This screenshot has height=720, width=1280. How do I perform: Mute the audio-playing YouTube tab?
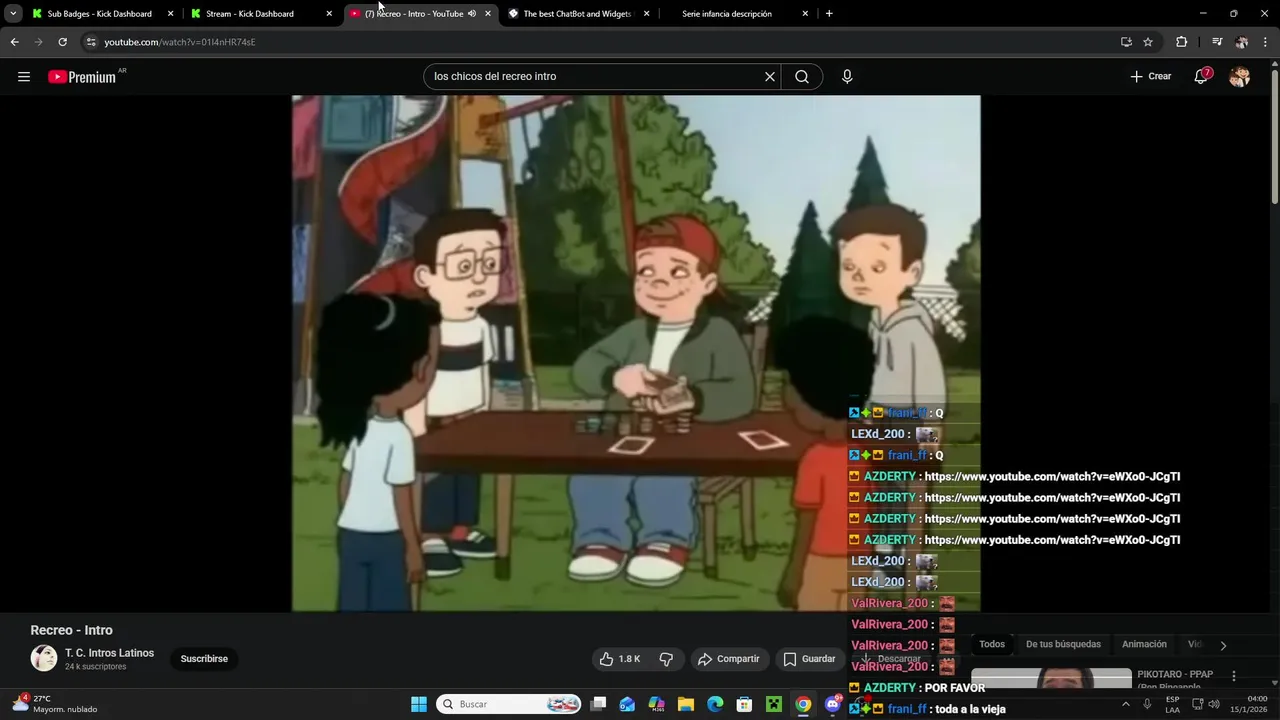pos(472,14)
